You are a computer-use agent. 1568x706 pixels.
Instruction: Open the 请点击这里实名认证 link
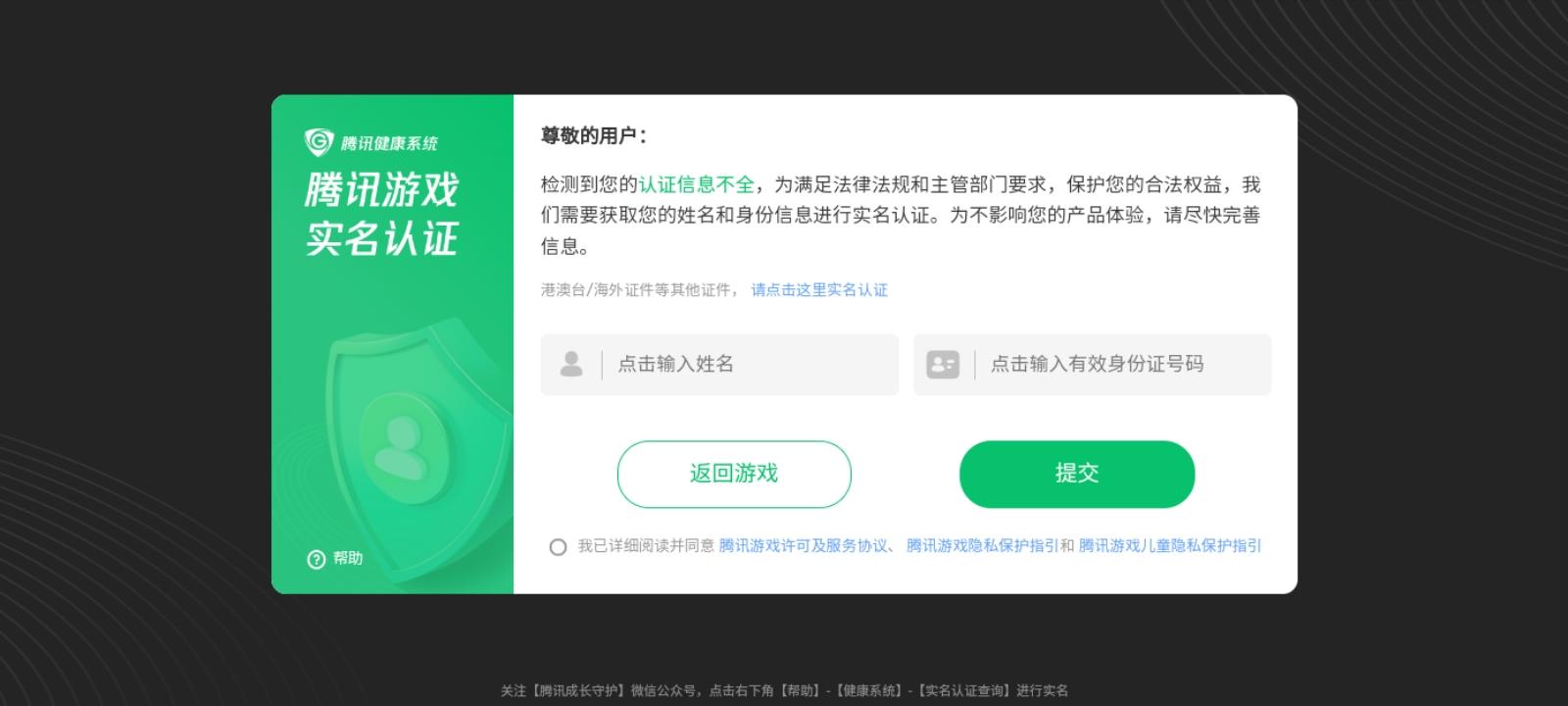(819, 289)
